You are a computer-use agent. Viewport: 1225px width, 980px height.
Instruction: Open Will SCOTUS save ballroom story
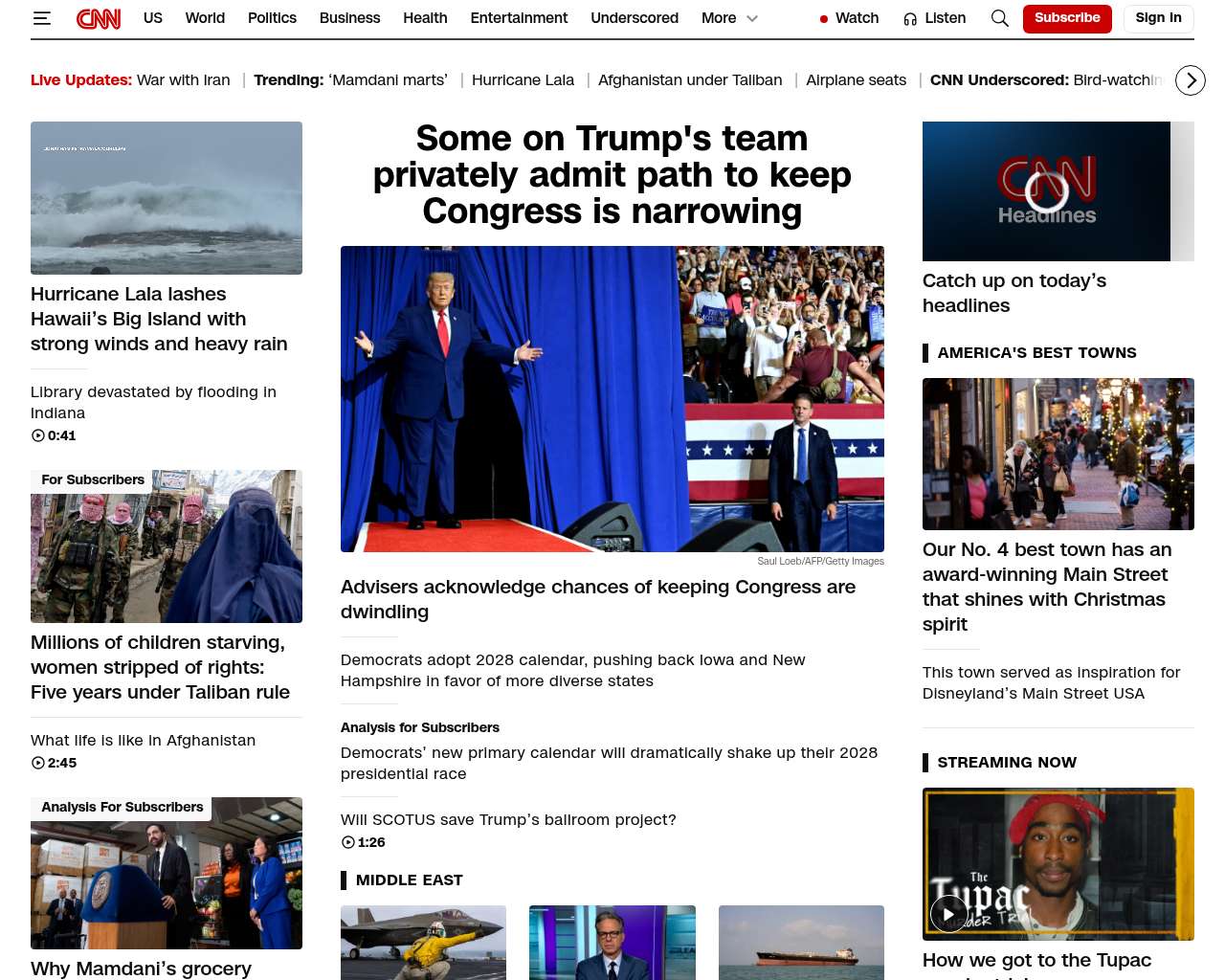pos(508,820)
